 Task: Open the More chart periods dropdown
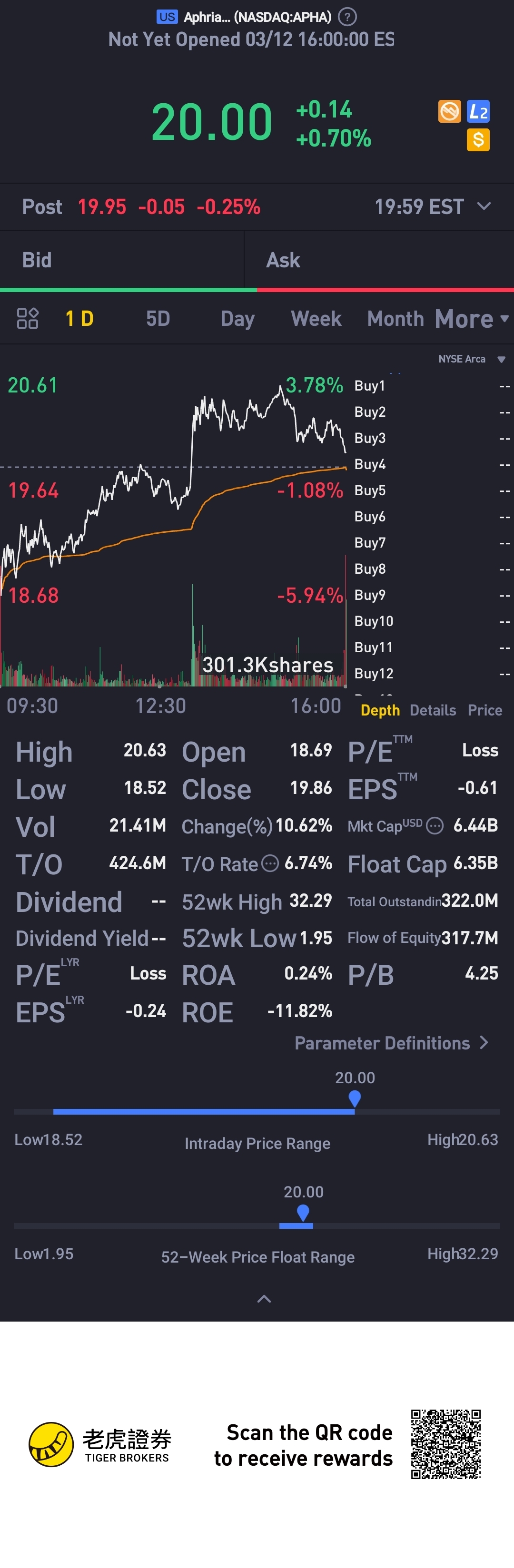tap(471, 318)
